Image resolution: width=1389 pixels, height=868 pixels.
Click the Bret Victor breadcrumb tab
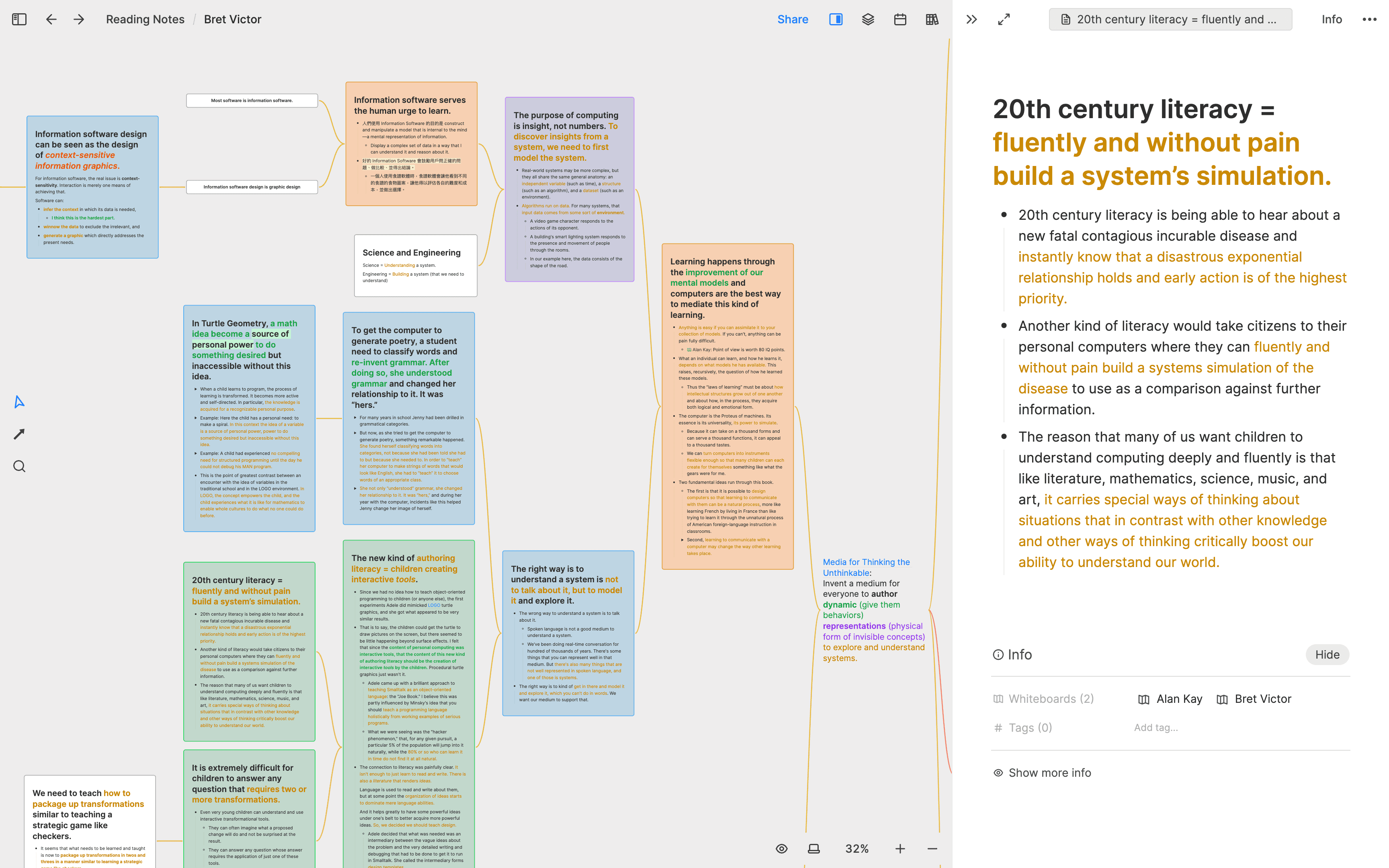pos(234,19)
